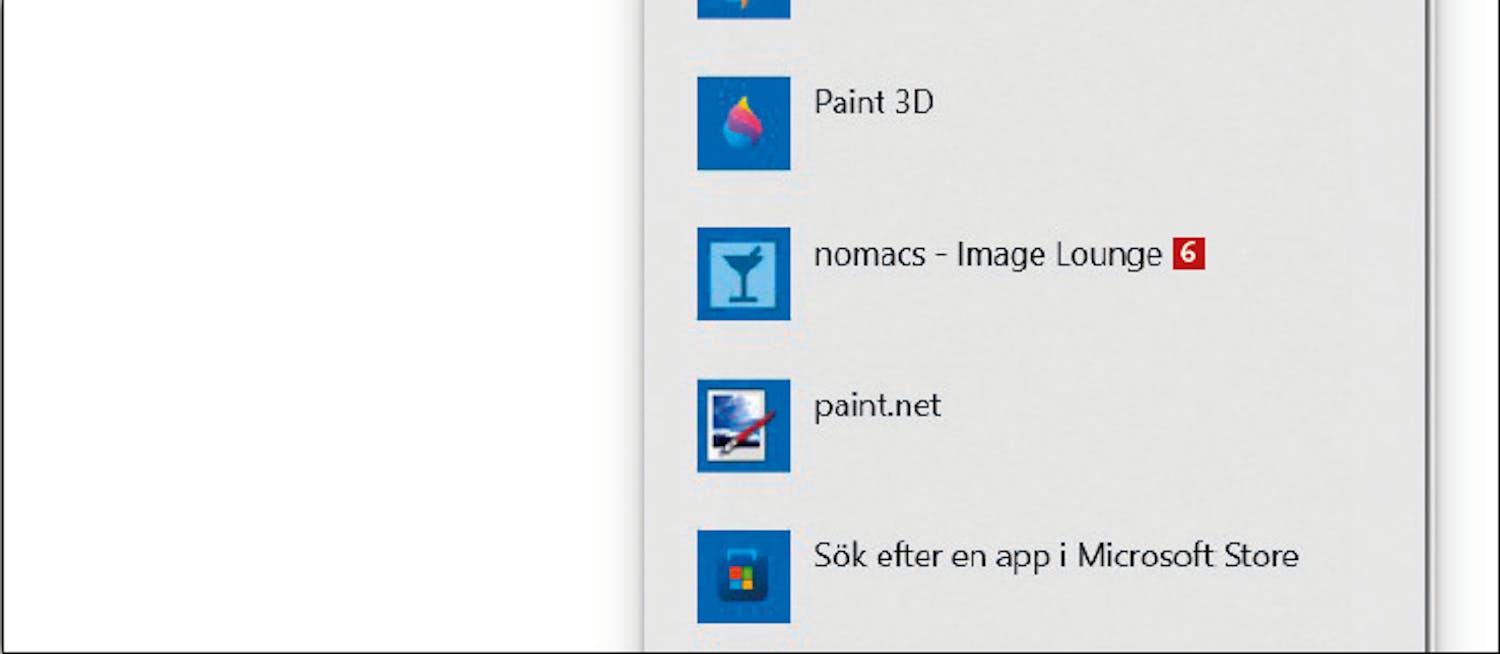This screenshot has height=654, width=1500.
Task: Open "Sök efter en app i Microsoft Store"
Action: tap(1056, 556)
